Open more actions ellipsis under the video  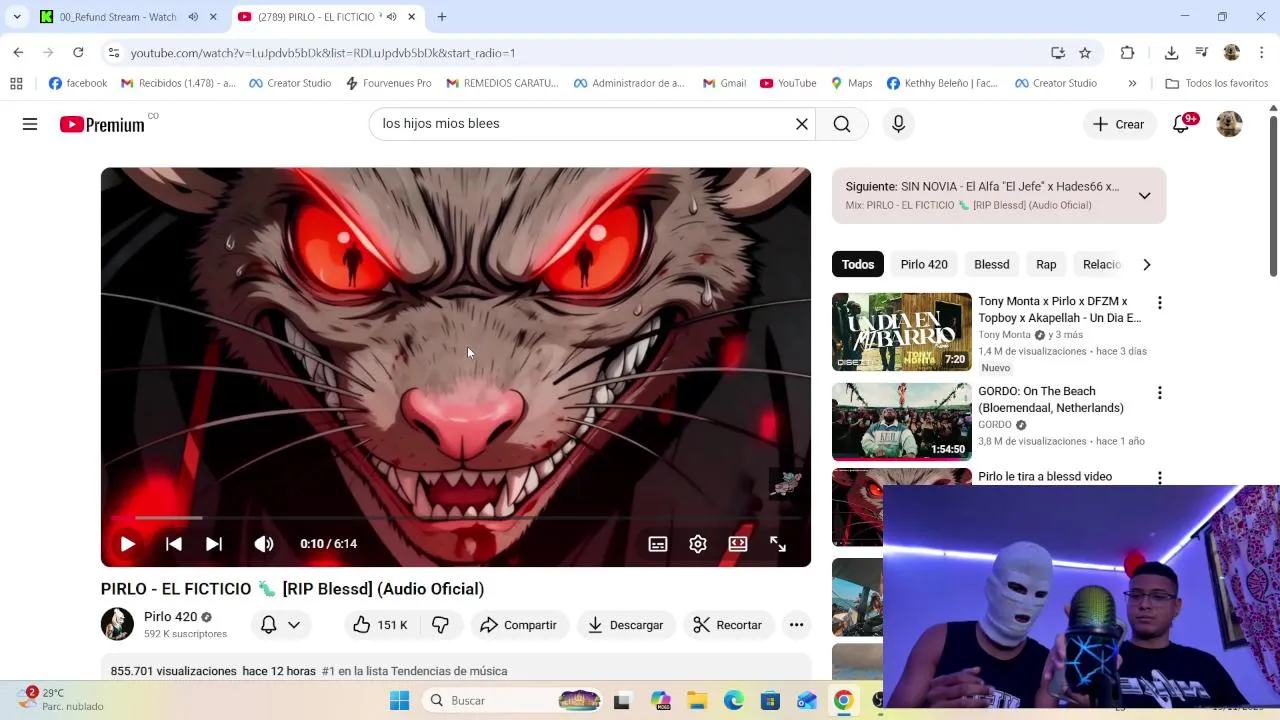796,625
